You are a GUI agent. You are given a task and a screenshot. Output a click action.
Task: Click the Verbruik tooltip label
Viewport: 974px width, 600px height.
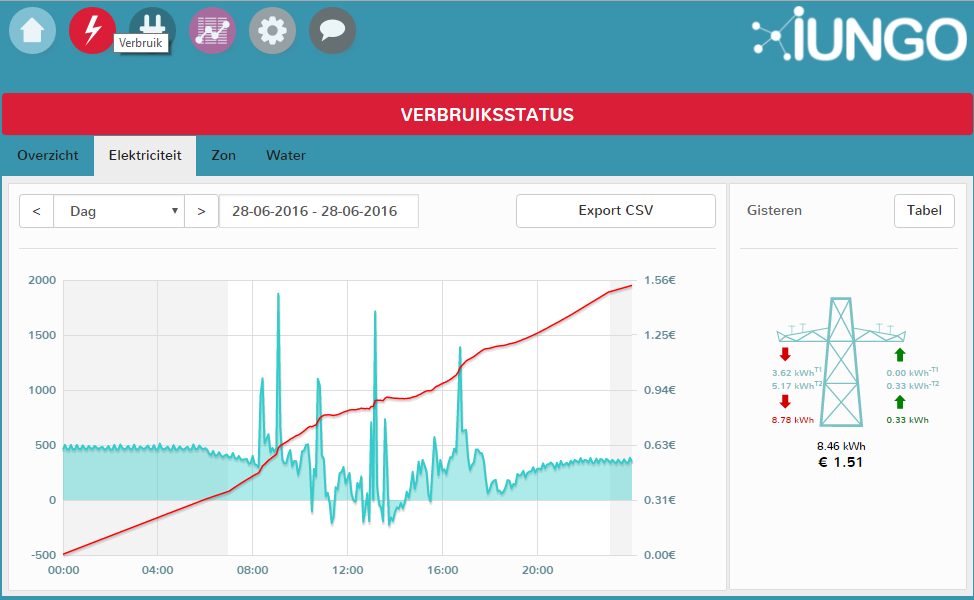[x=140, y=43]
